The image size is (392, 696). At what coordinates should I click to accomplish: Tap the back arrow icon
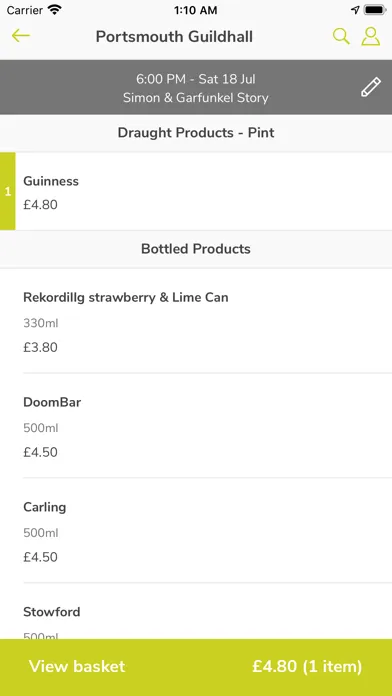[20, 36]
